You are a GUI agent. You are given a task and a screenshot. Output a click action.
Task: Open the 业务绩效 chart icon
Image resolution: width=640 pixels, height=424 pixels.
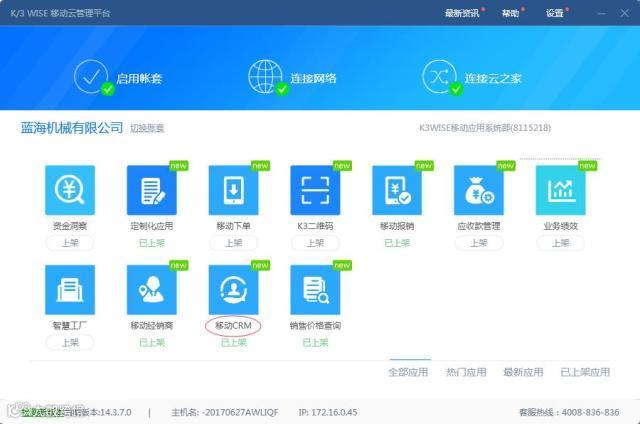(x=560, y=190)
